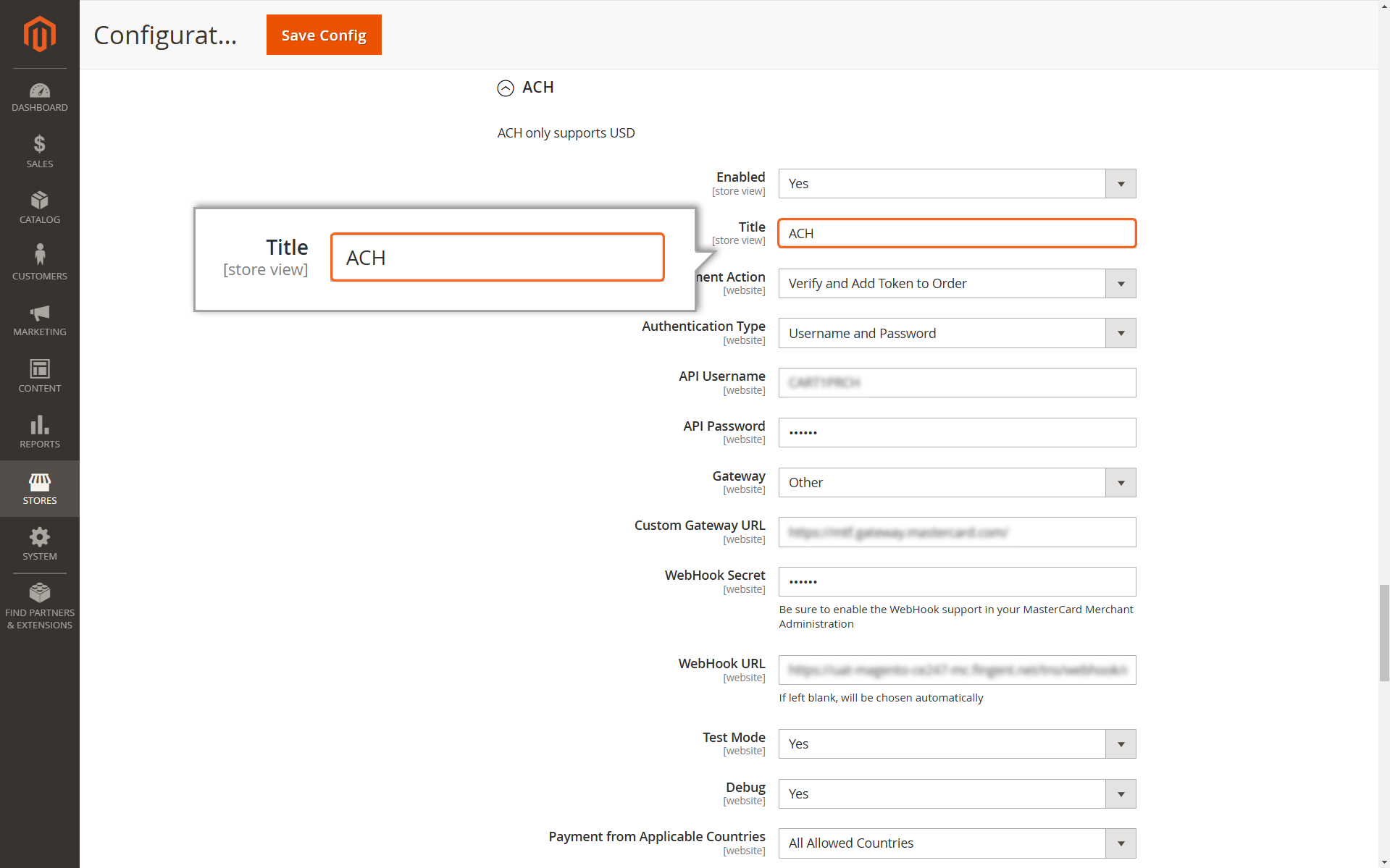
Task: Click the Save Config button
Action: (x=324, y=35)
